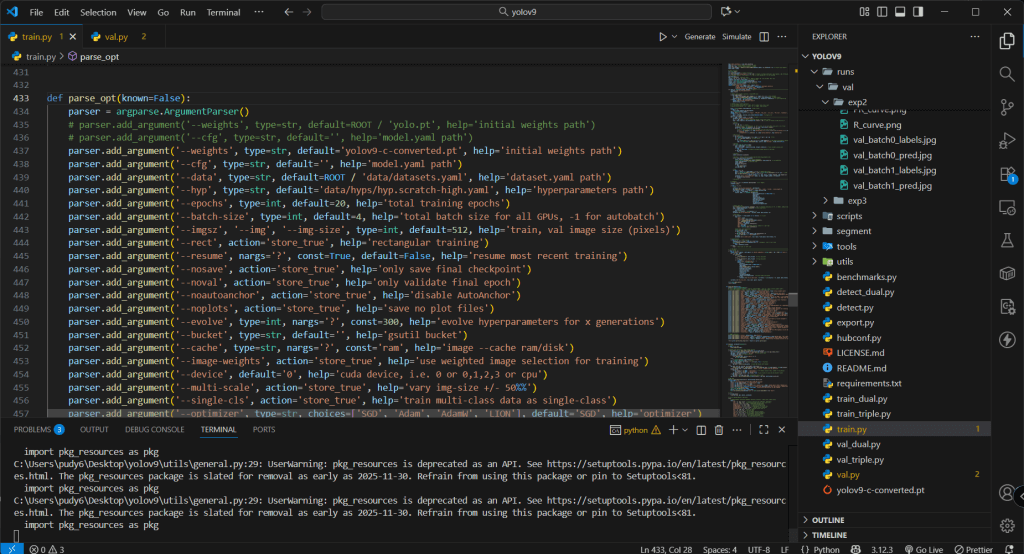1024x554 pixels.
Task: Run the Python file with the play button
Action: click(x=662, y=37)
